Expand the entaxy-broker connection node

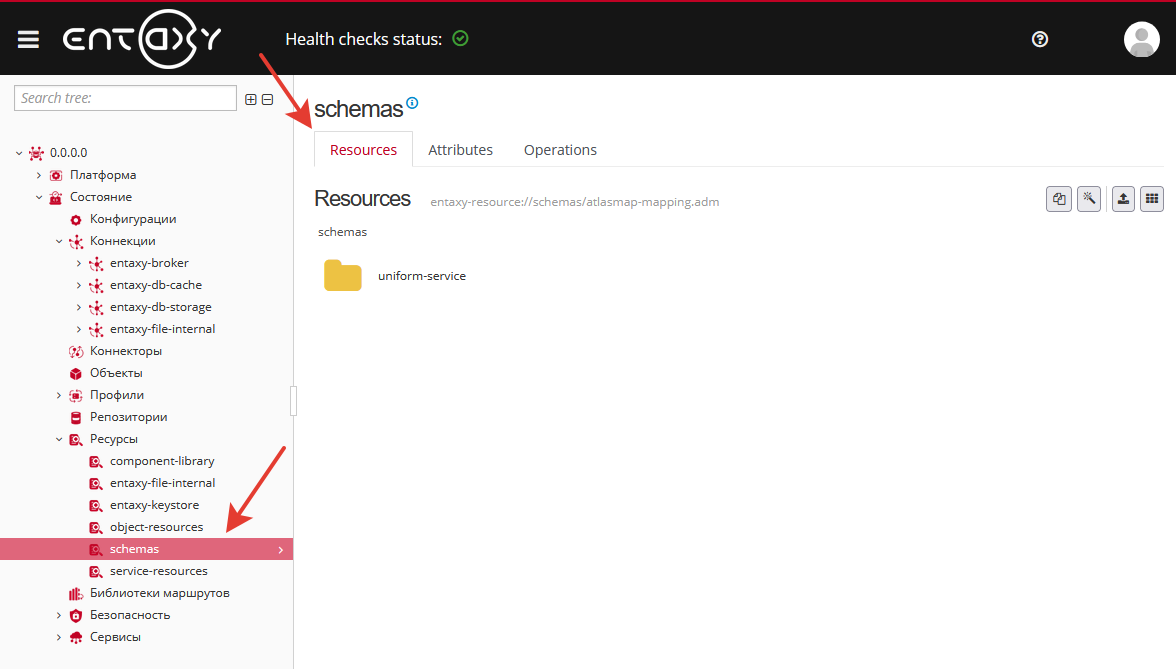click(x=79, y=263)
